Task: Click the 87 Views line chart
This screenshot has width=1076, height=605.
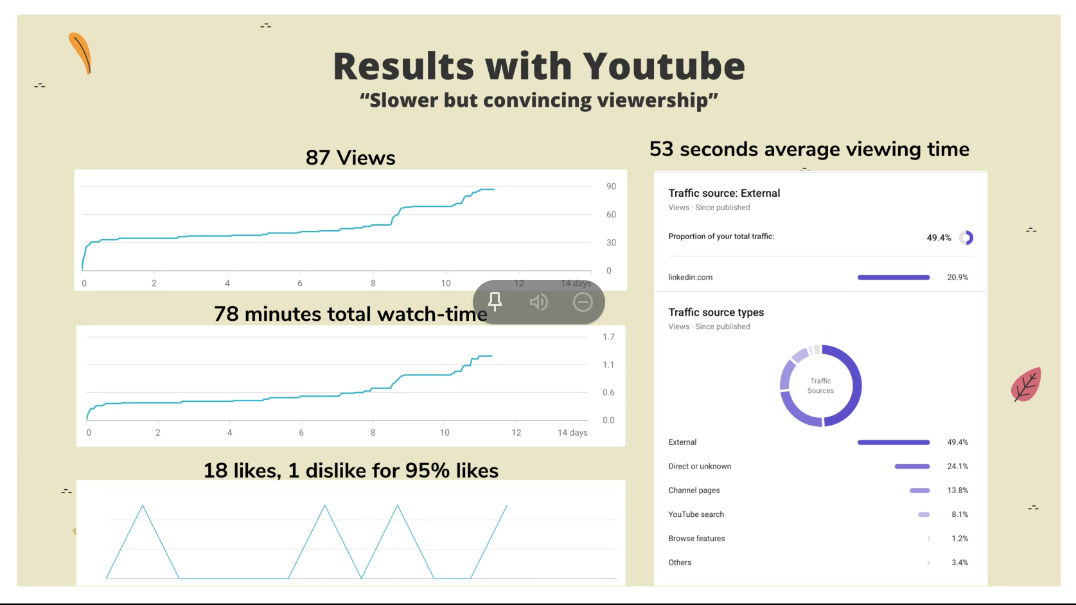Action: coord(351,230)
